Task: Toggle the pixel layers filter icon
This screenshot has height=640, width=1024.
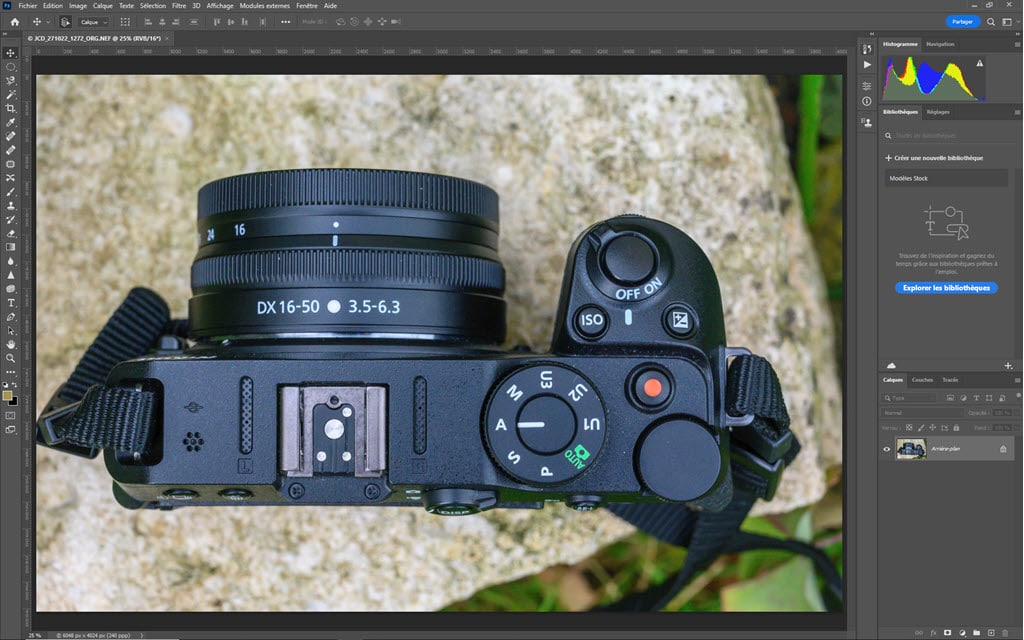Action: 951,398
